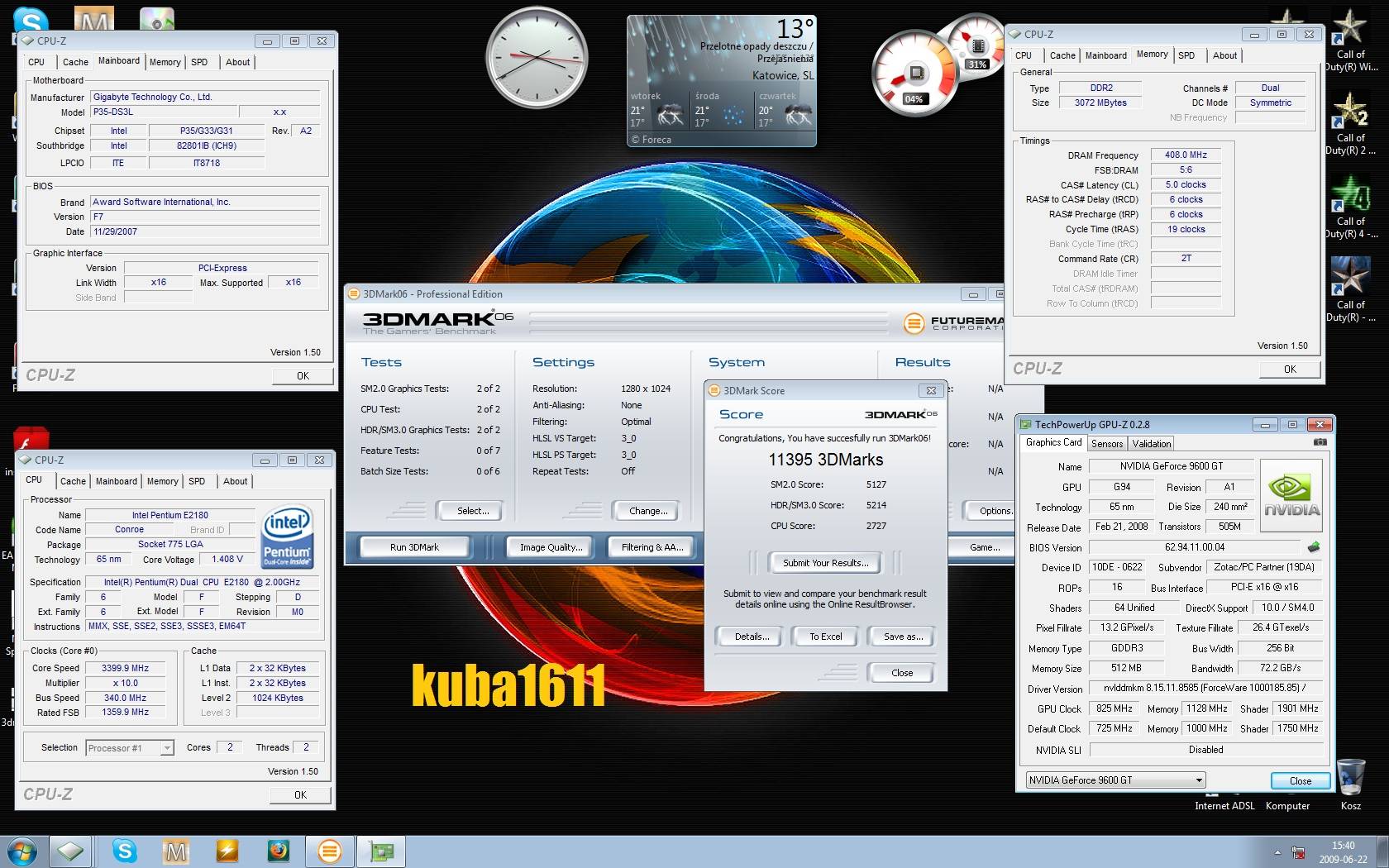Open the GPU-Z taskbar button

pyautogui.click(x=381, y=851)
